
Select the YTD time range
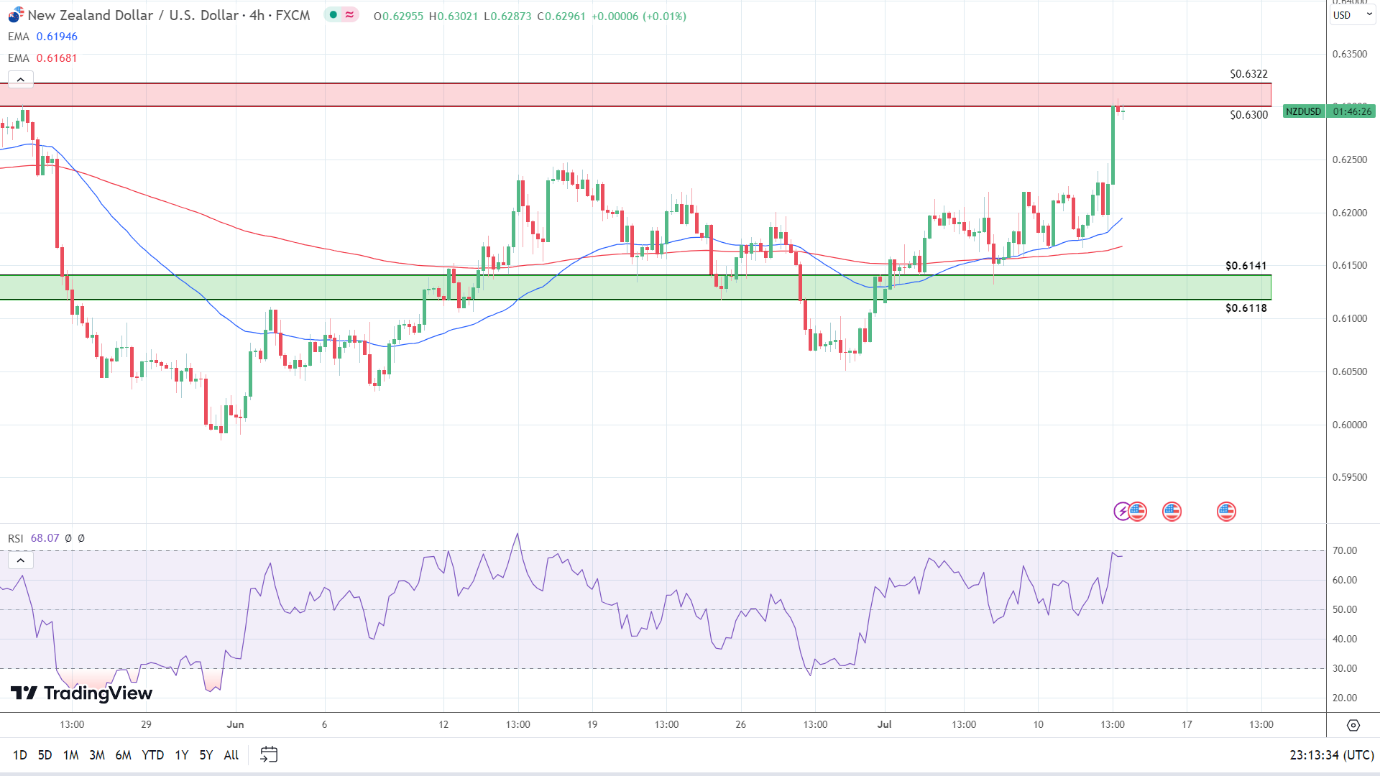[153, 755]
